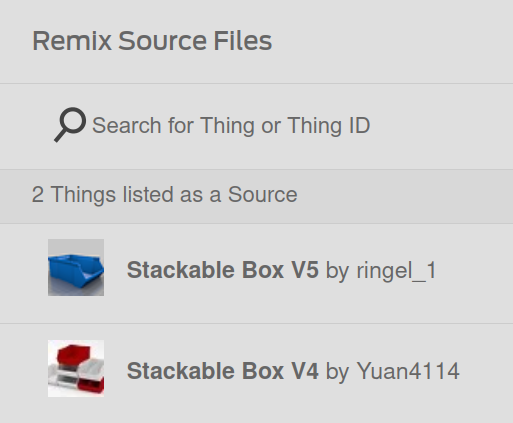The height and width of the screenshot is (423, 513).
Task: Select the Stackable Box V4 source row
Action: (x=256, y=373)
